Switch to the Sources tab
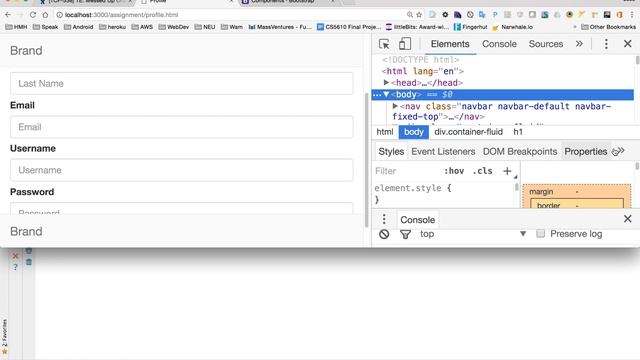This screenshot has height=360, width=640. click(x=546, y=44)
